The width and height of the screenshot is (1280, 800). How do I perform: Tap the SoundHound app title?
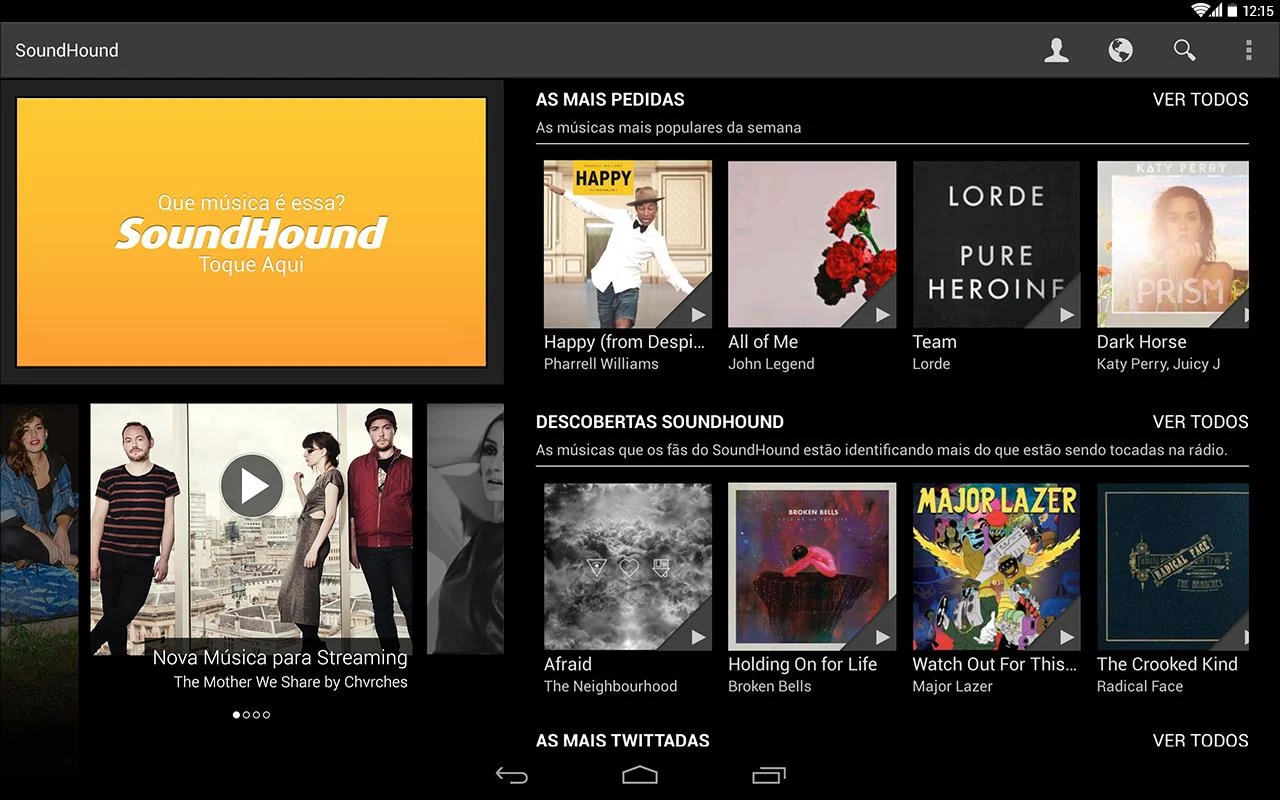pyautogui.click(x=67, y=50)
